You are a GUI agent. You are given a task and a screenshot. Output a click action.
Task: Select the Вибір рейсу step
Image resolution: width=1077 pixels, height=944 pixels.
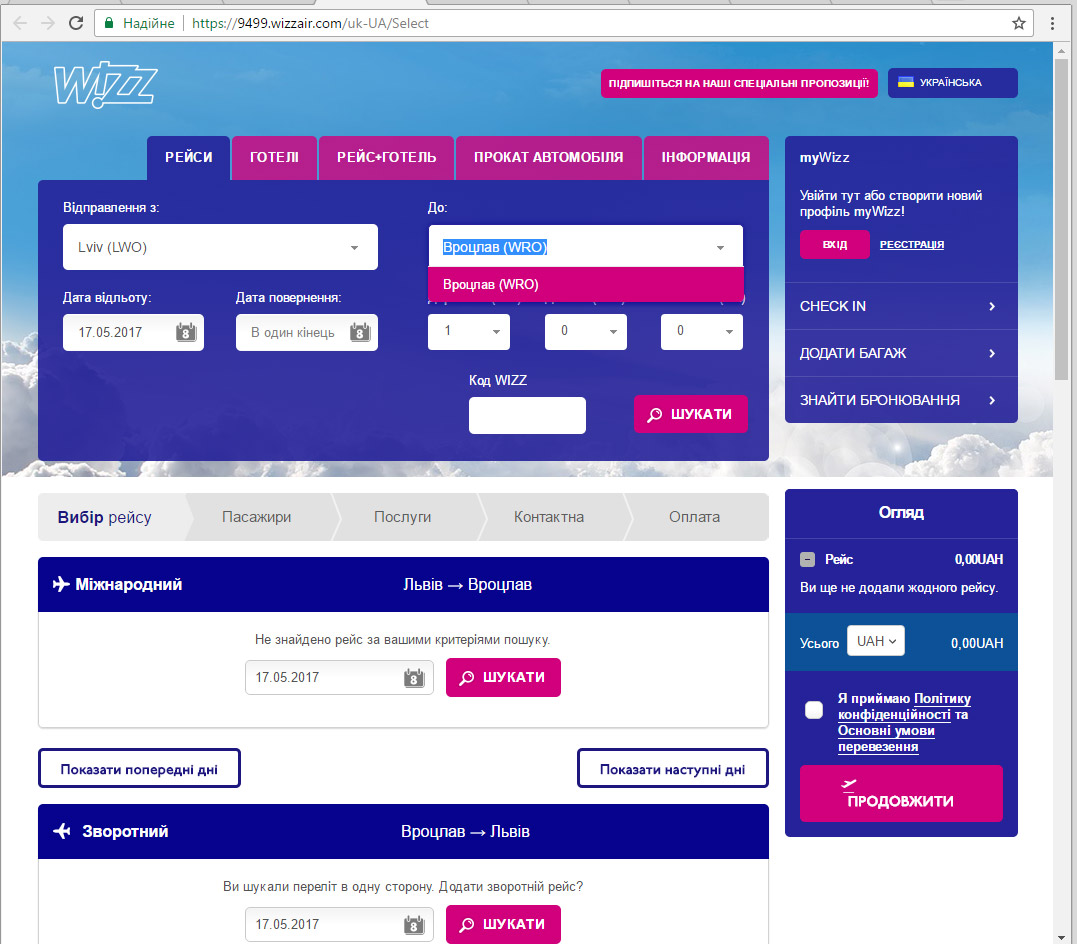click(112, 517)
